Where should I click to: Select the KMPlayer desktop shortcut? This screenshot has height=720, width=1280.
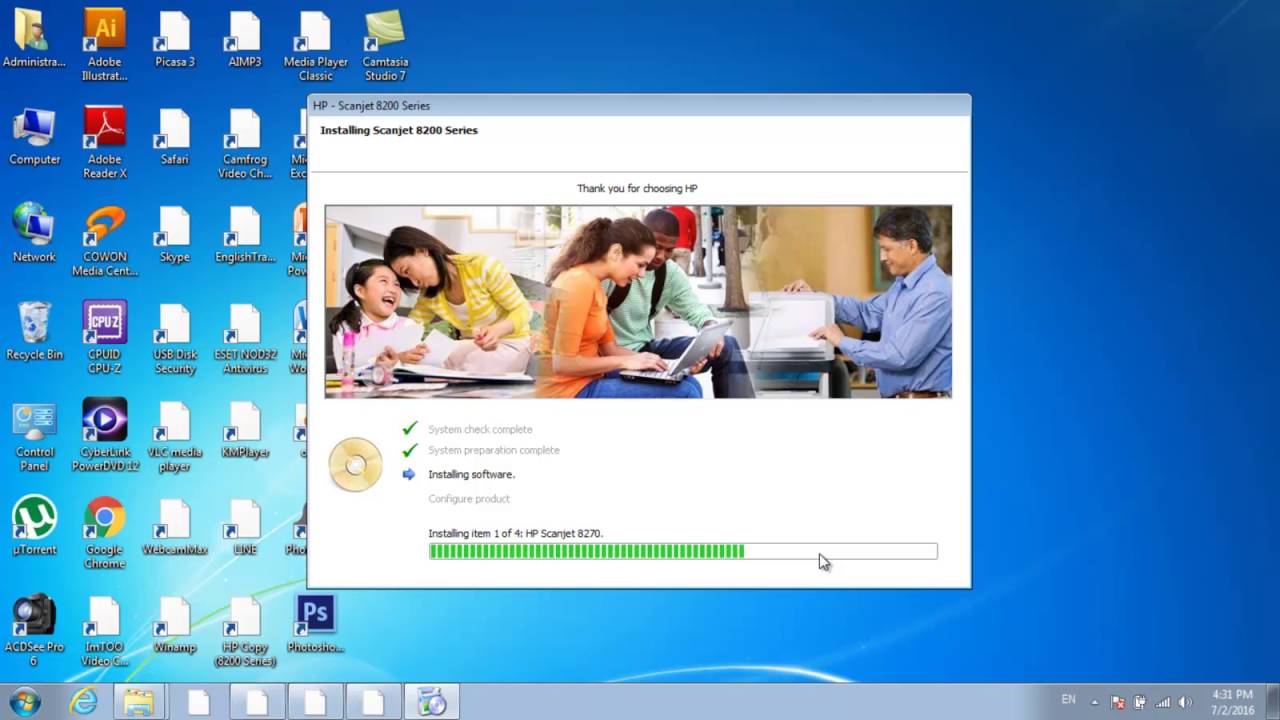(x=245, y=430)
